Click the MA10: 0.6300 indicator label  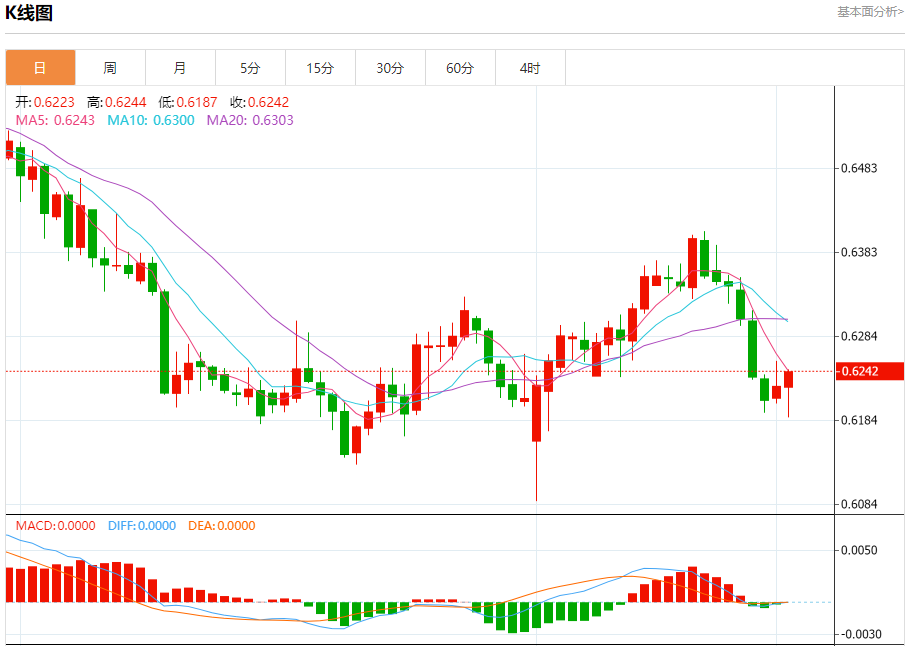(151, 120)
